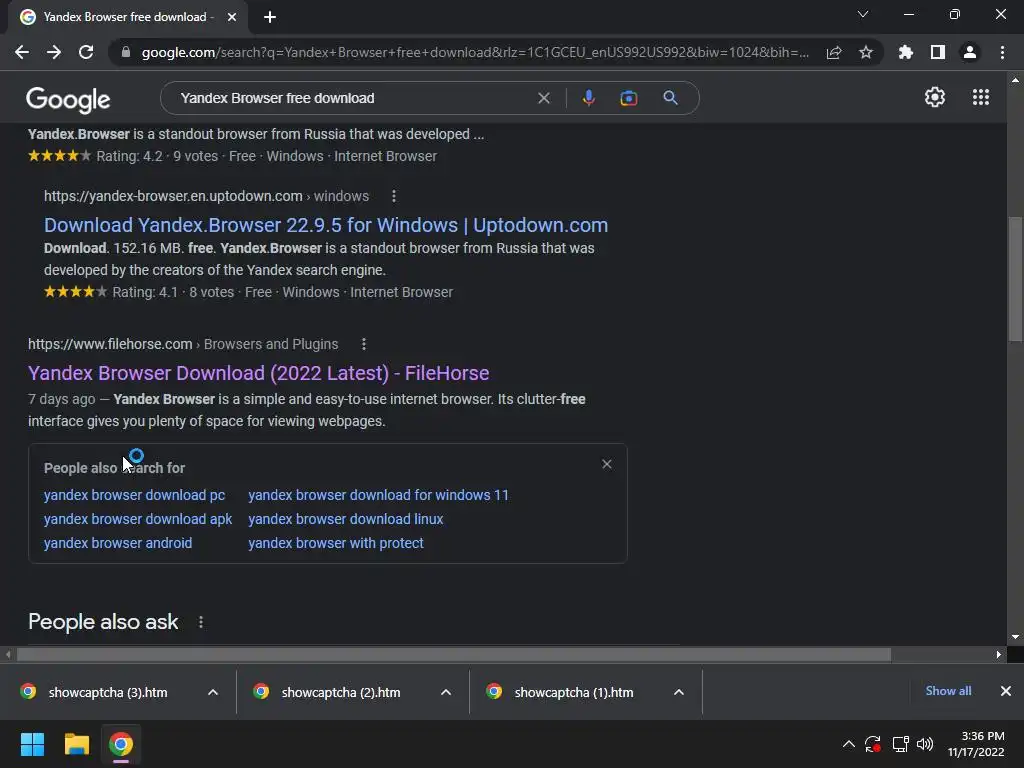The height and width of the screenshot is (768, 1024).
Task: Open the Yandex Browser Download FileHorse link
Action: click(x=259, y=373)
